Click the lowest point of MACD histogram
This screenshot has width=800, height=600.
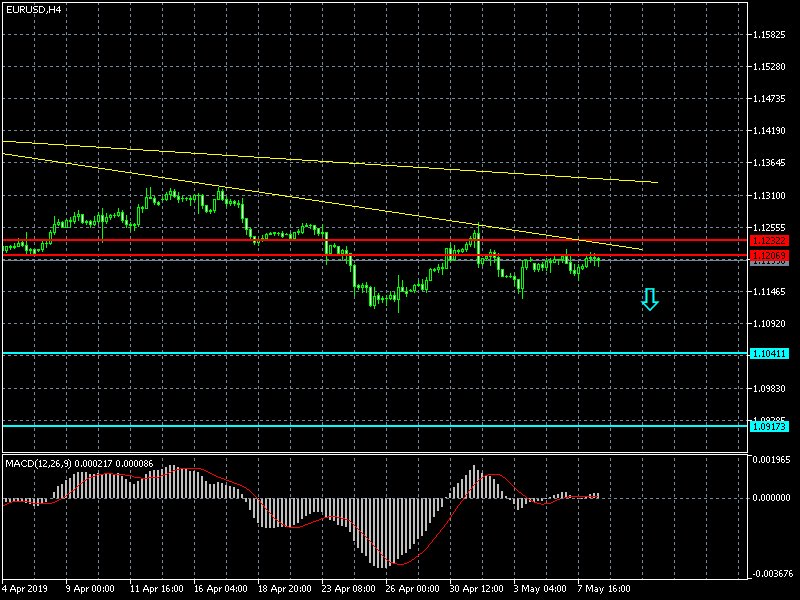385,566
